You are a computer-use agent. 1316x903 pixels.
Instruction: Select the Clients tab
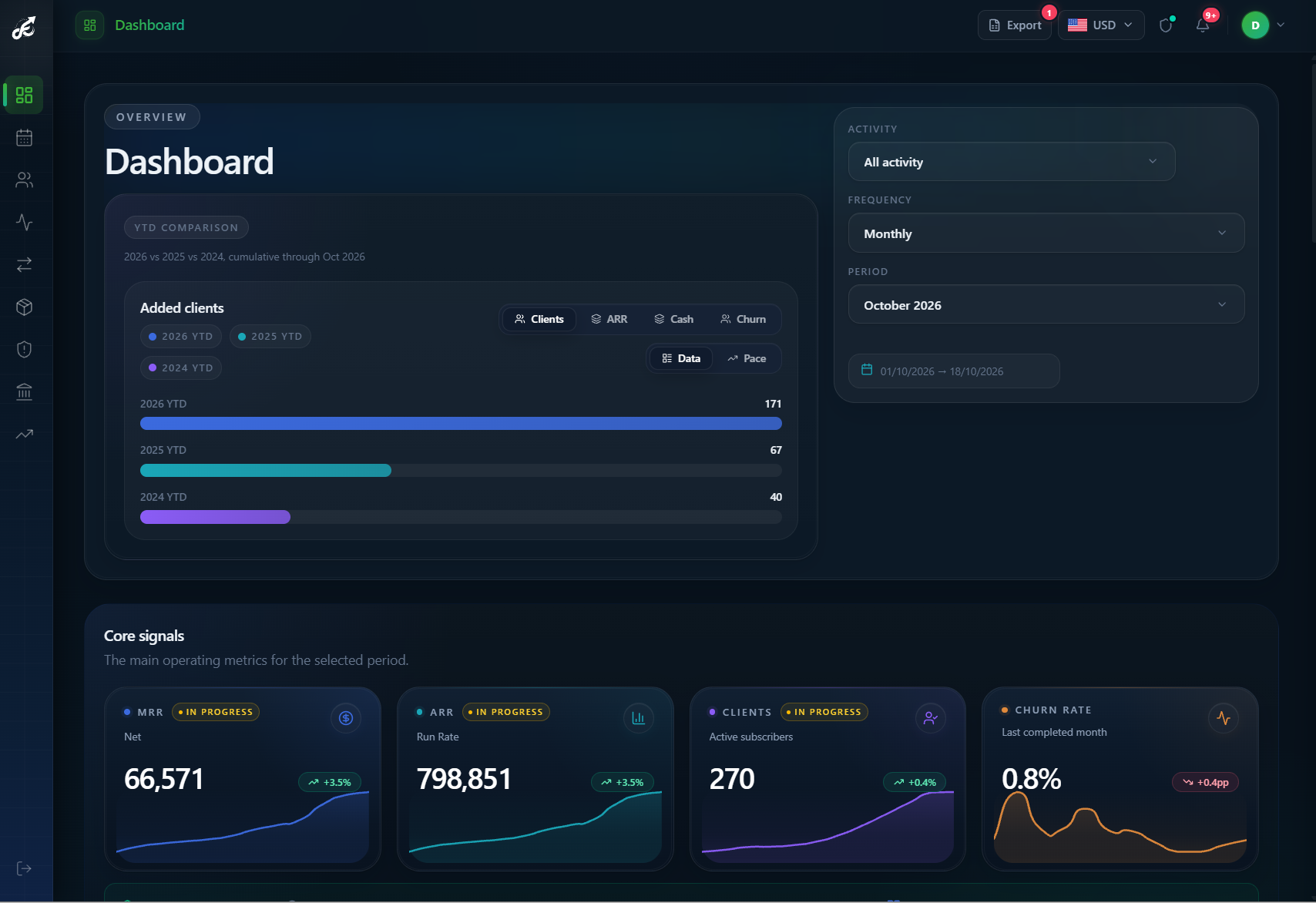(539, 319)
